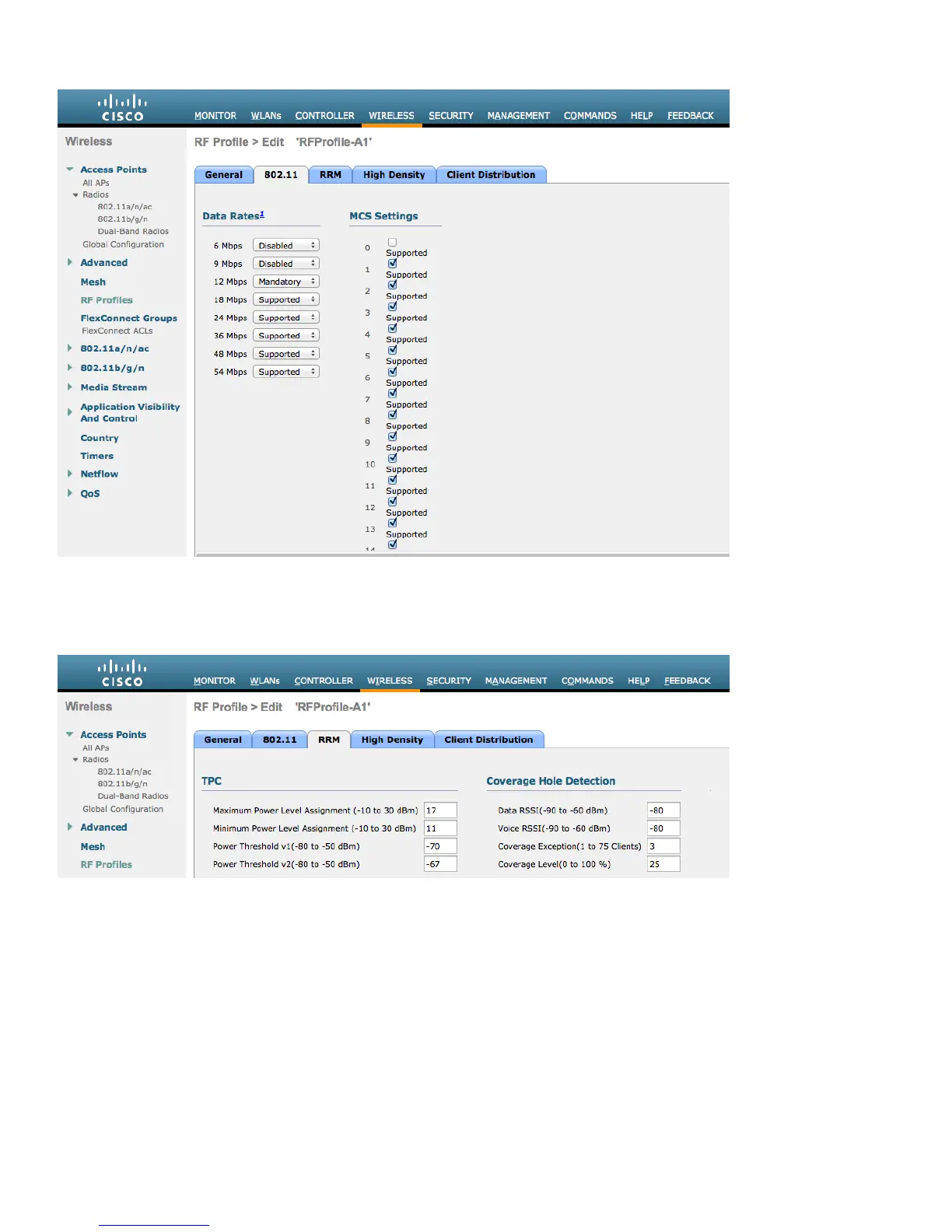Click the Data RSSI field
Screen dimensions: 952x1232
[663, 810]
